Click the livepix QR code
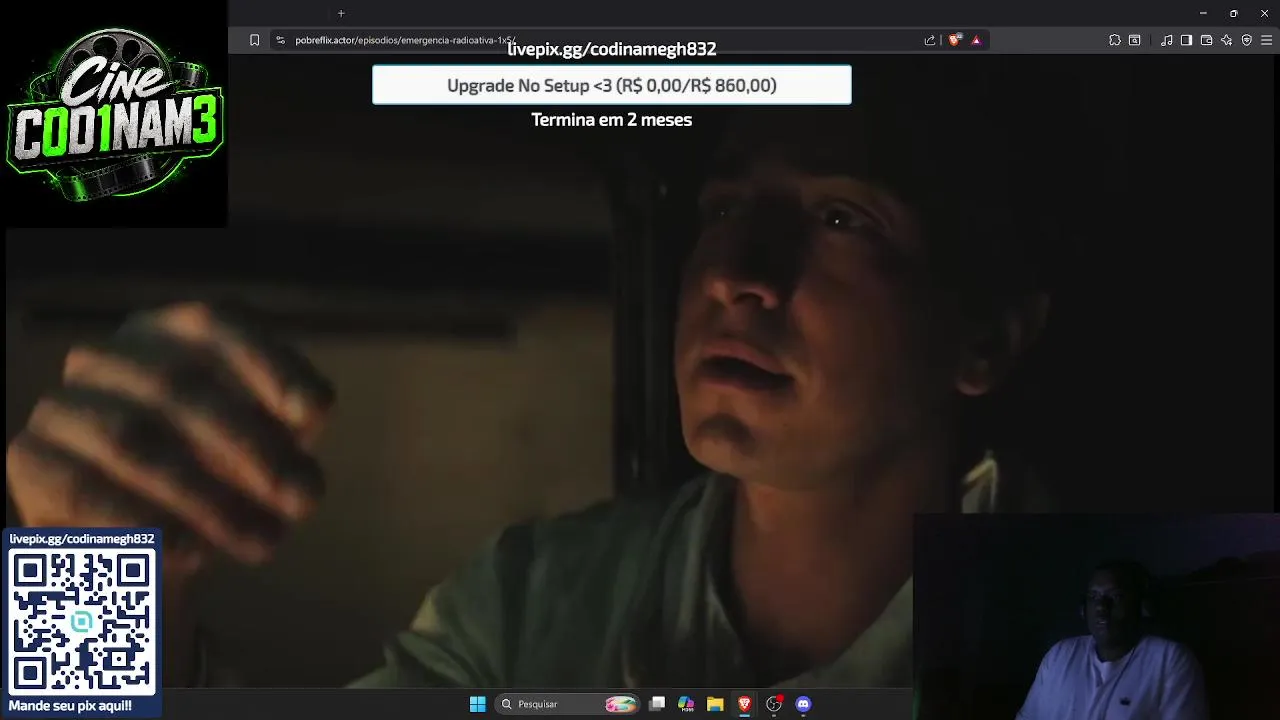The width and height of the screenshot is (1280, 720). (82, 622)
